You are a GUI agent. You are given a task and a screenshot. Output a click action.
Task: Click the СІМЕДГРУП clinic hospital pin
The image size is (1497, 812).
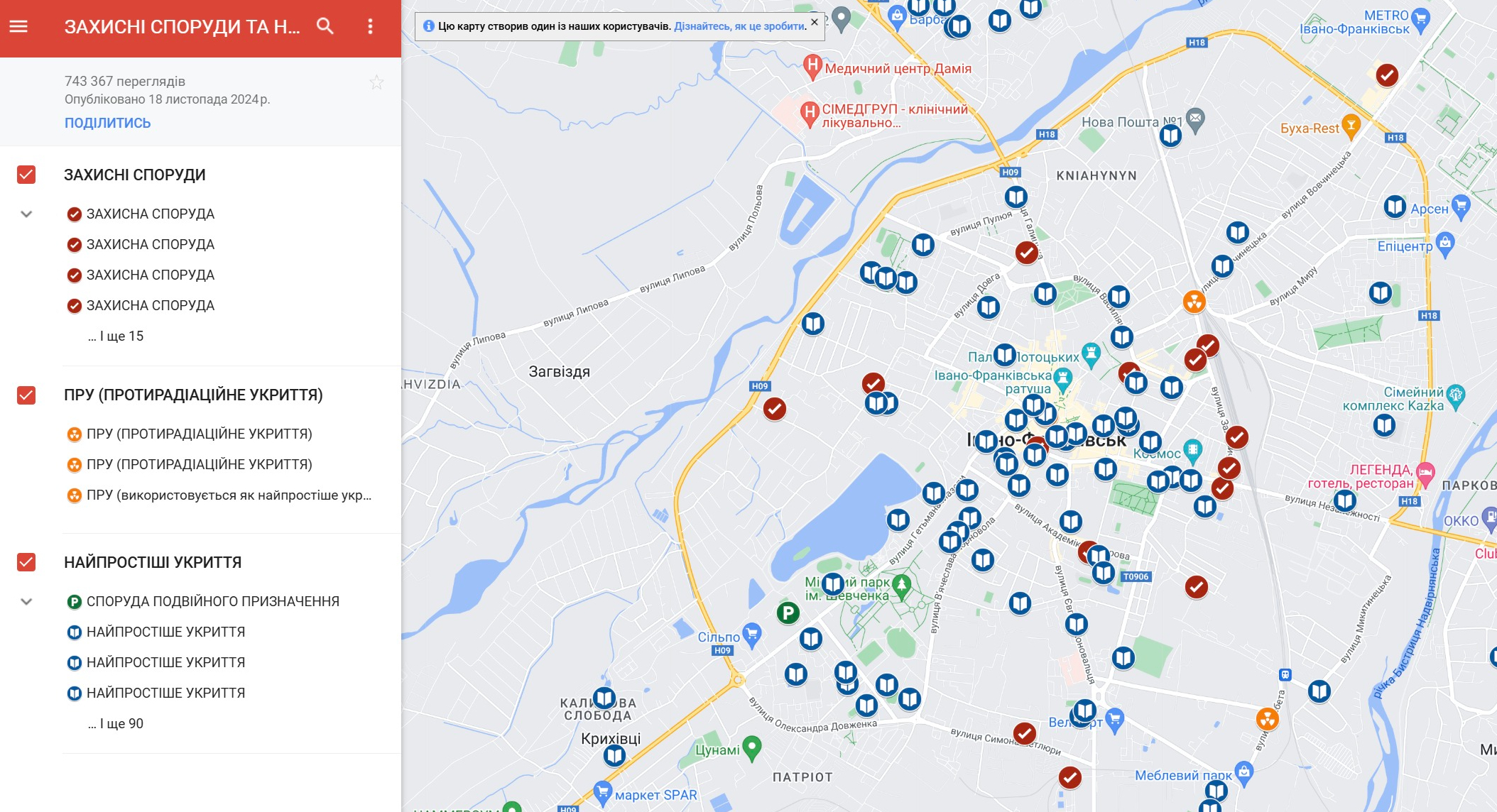click(x=810, y=114)
